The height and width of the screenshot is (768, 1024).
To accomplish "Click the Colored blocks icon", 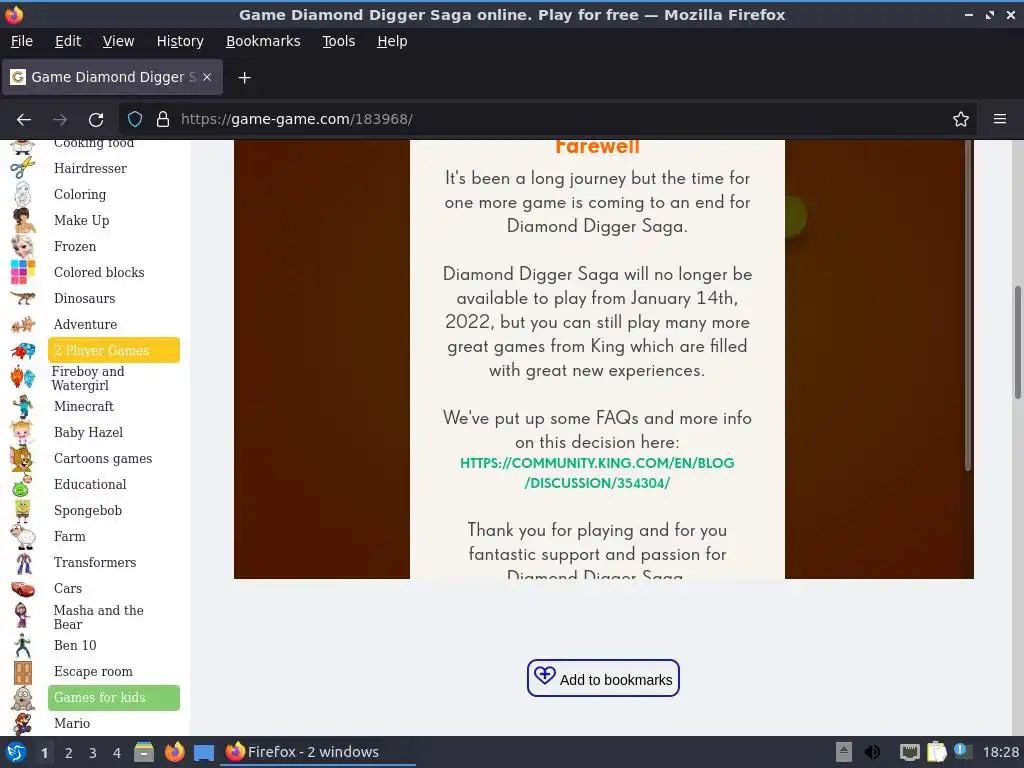I will pyautogui.click(x=22, y=272).
